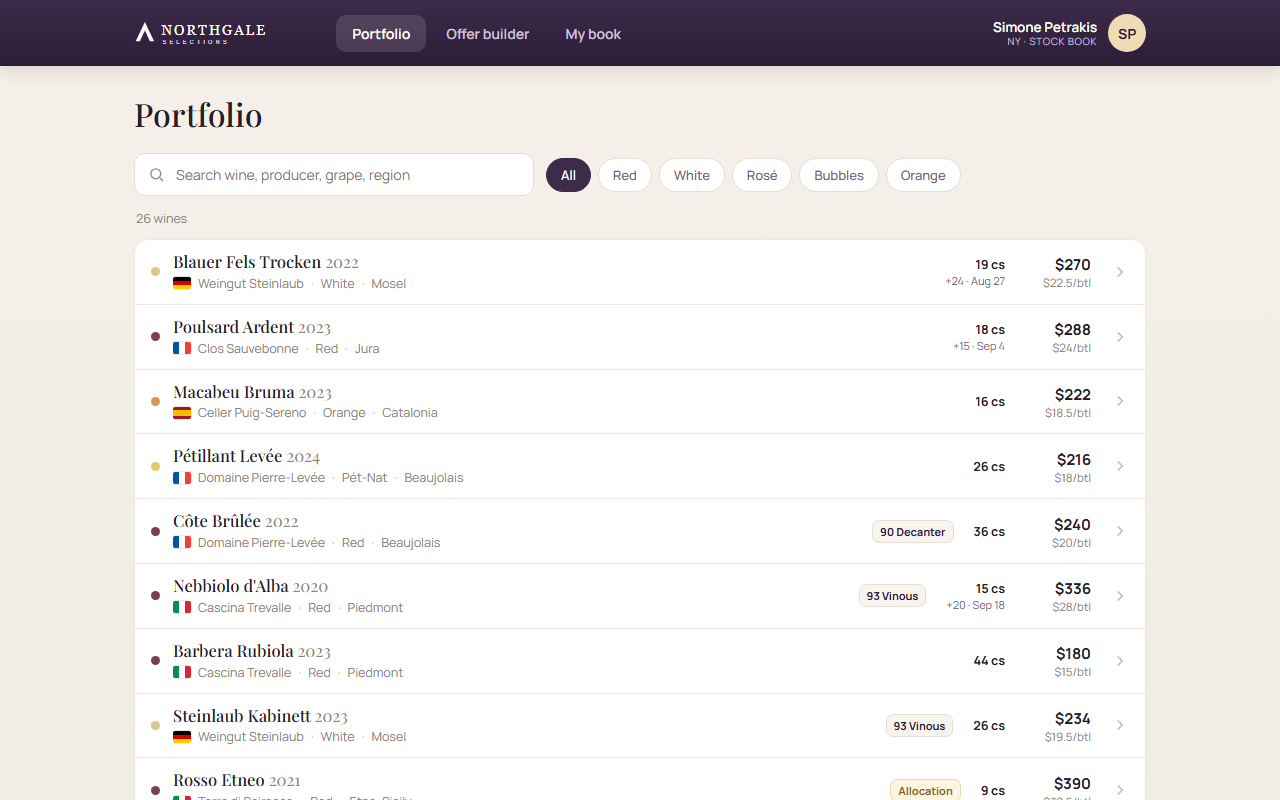
Task: Filter wines by Orange
Action: (x=923, y=175)
